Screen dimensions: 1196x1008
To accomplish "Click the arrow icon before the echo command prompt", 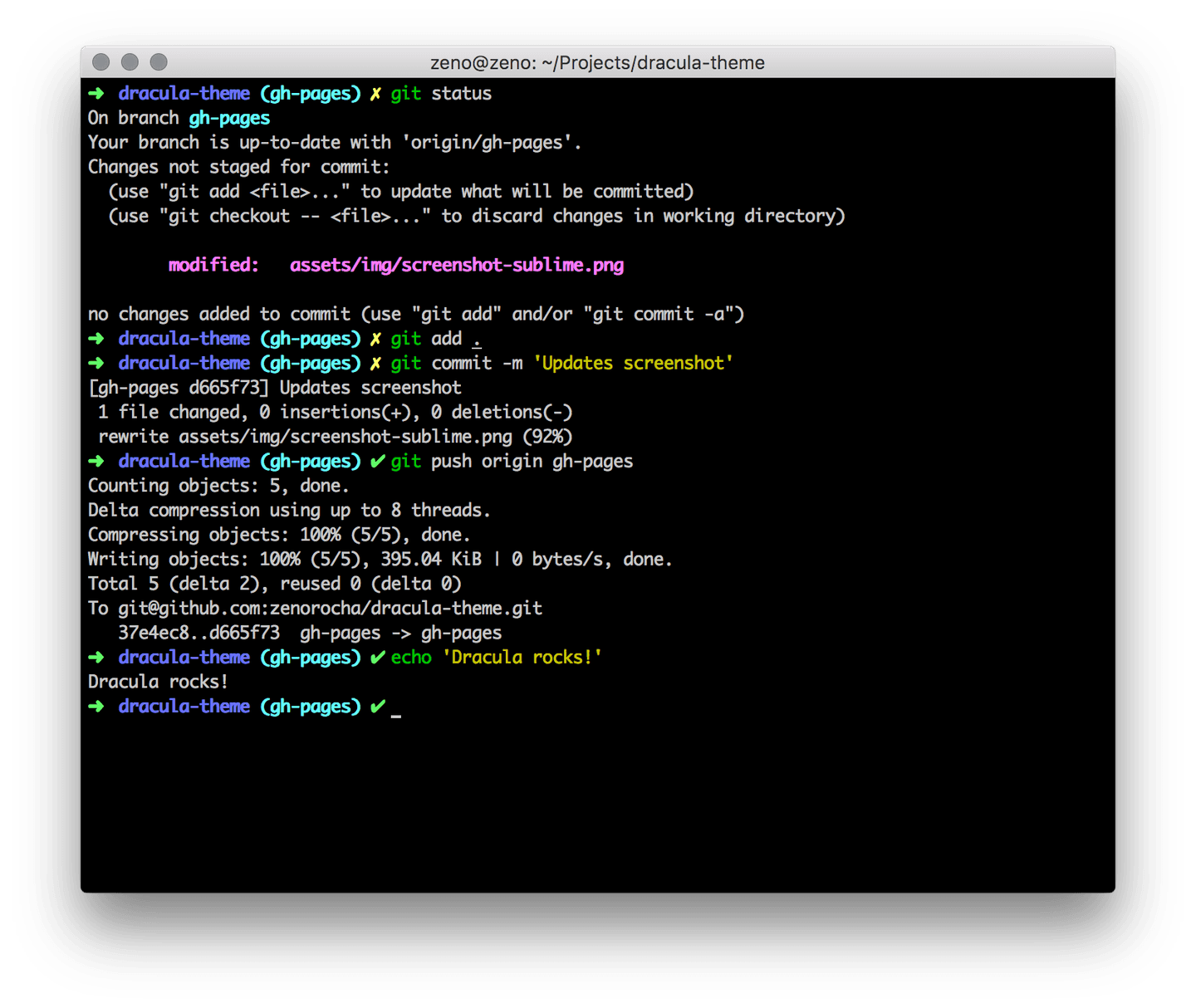I will (x=96, y=657).
